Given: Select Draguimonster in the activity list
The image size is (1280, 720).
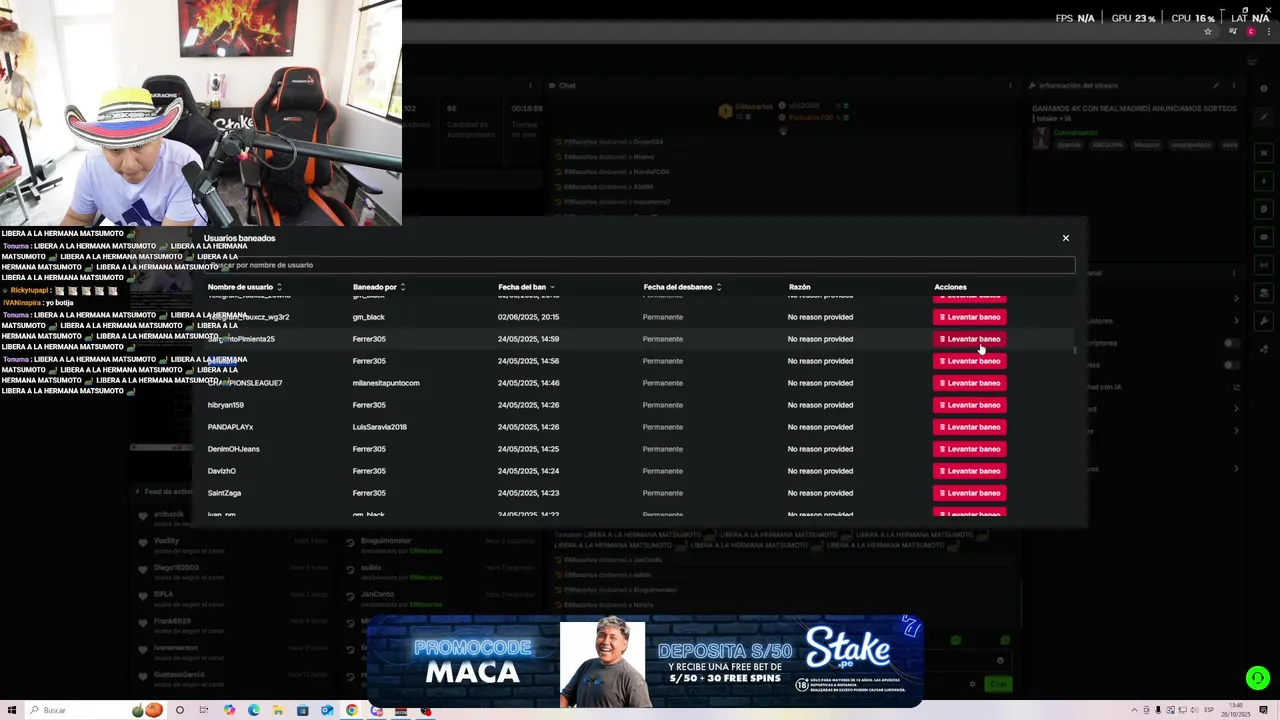Looking at the screenshot, I should tap(386, 540).
